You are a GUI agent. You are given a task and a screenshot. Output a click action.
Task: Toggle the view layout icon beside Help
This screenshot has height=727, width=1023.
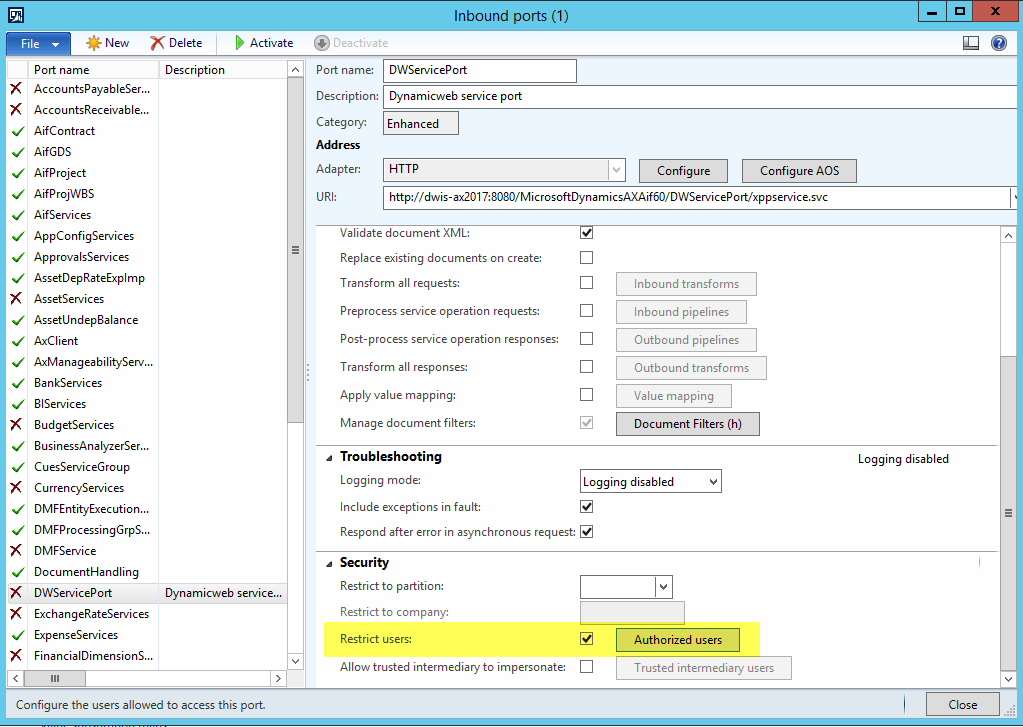tap(971, 43)
